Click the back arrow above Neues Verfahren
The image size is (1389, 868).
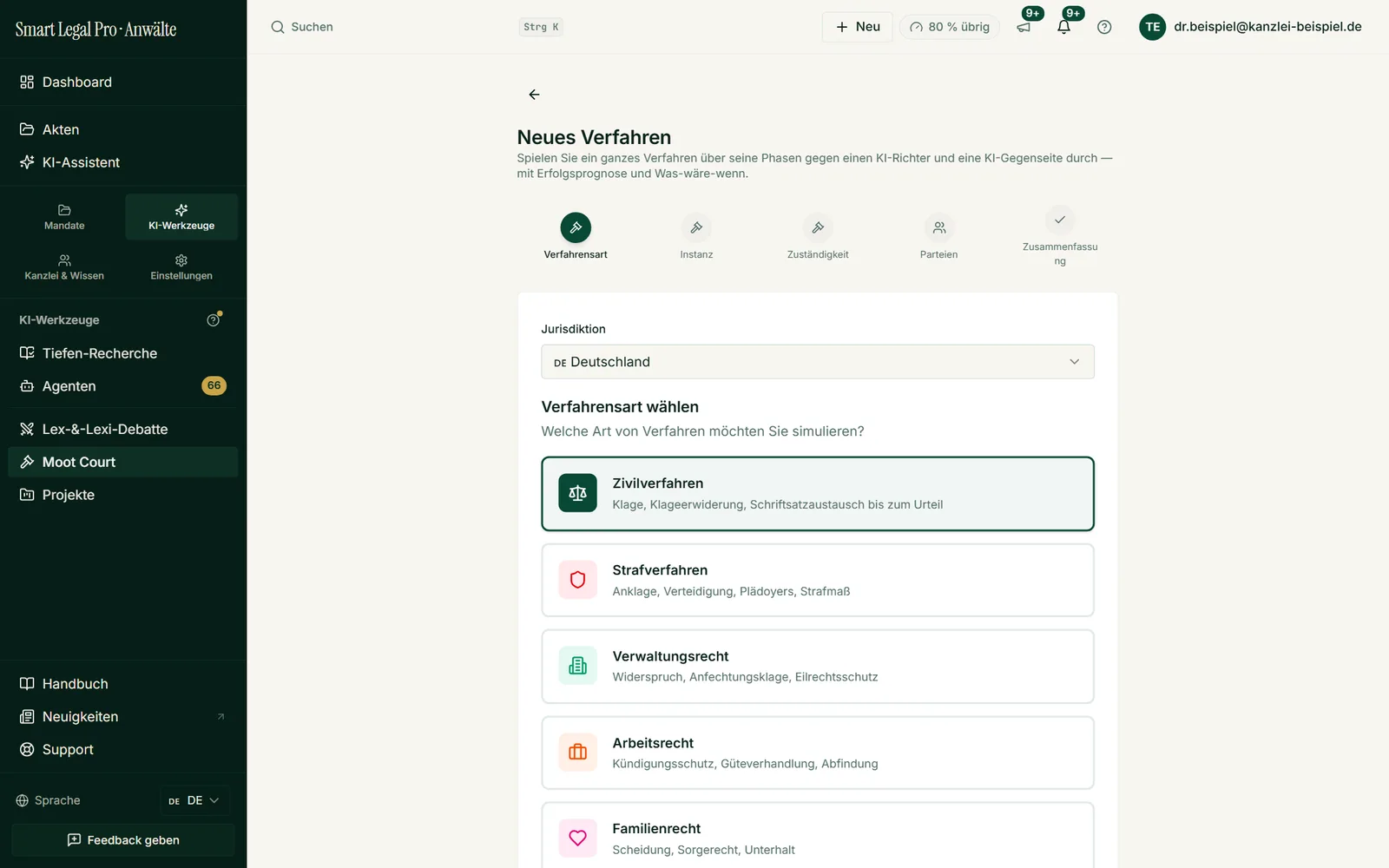click(x=534, y=95)
